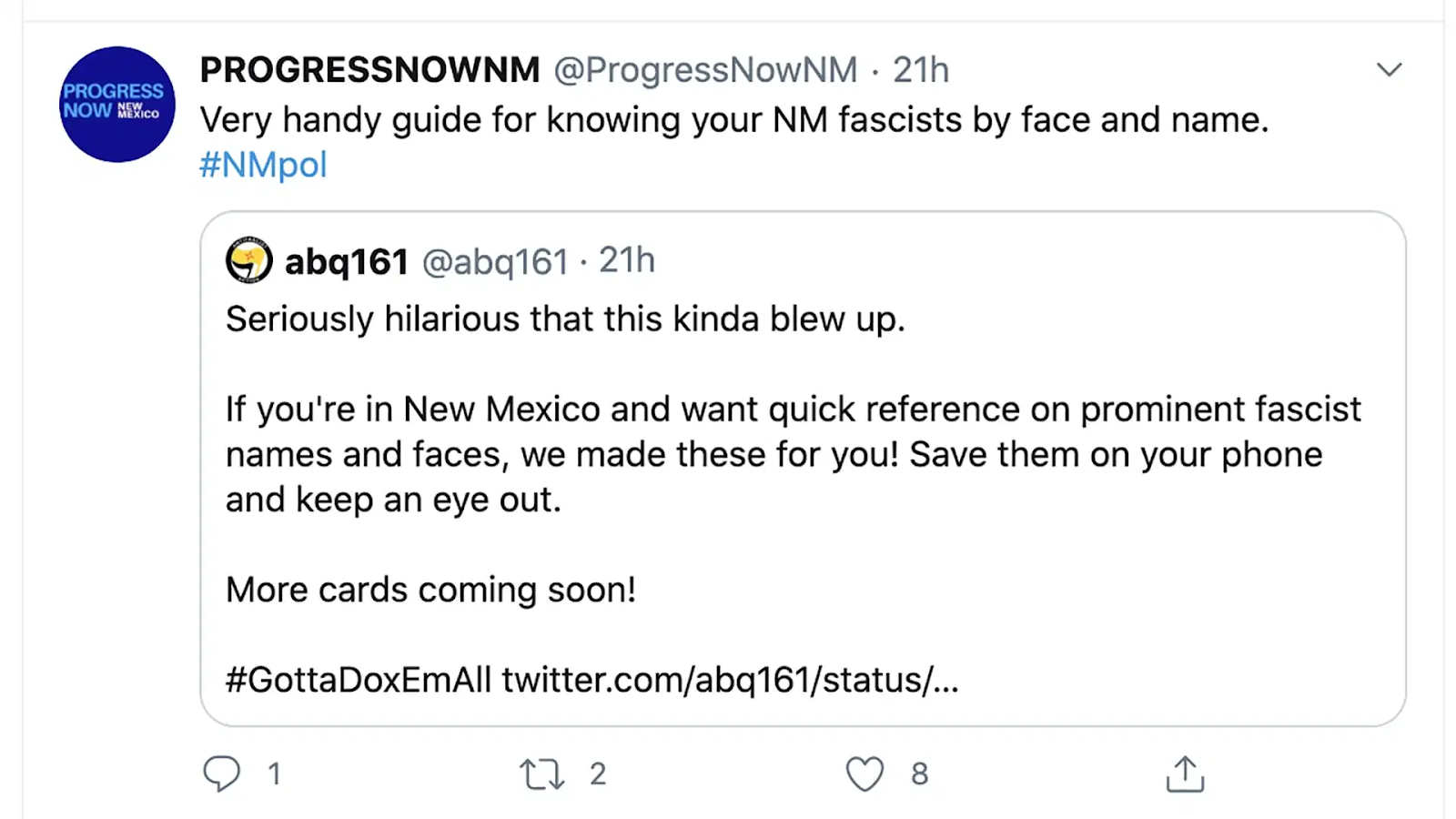Click the @abq161 handle
Image resolution: width=1456 pixels, height=819 pixels.
click(495, 262)
